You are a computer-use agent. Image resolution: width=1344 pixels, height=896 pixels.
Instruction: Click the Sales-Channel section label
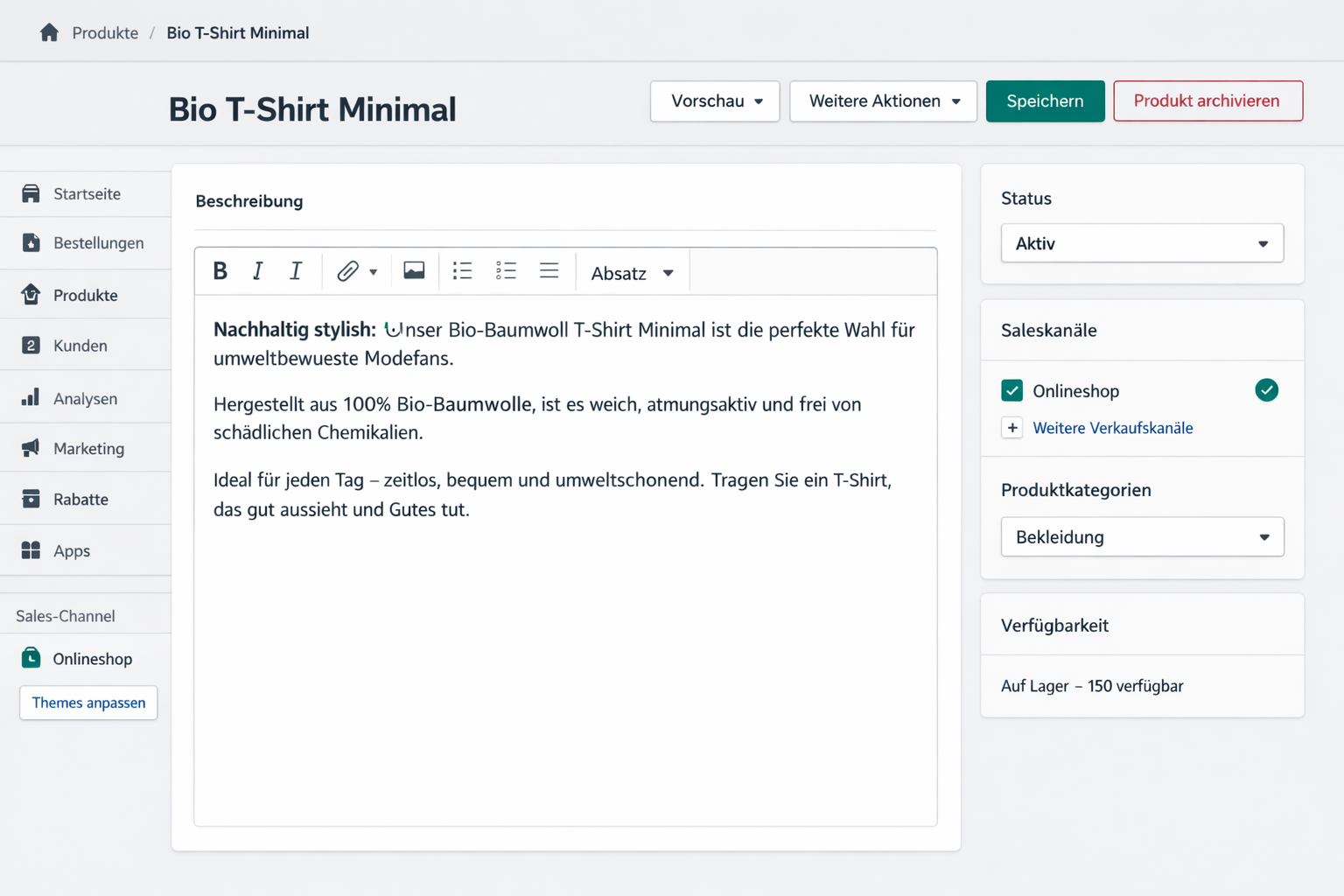[x=66, y=616]
